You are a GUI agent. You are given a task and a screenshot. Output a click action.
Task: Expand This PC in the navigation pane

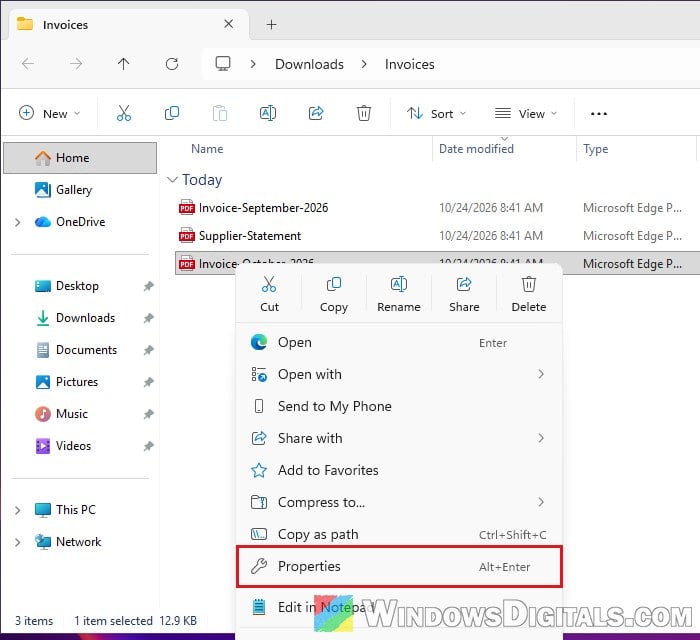[17, 510]
